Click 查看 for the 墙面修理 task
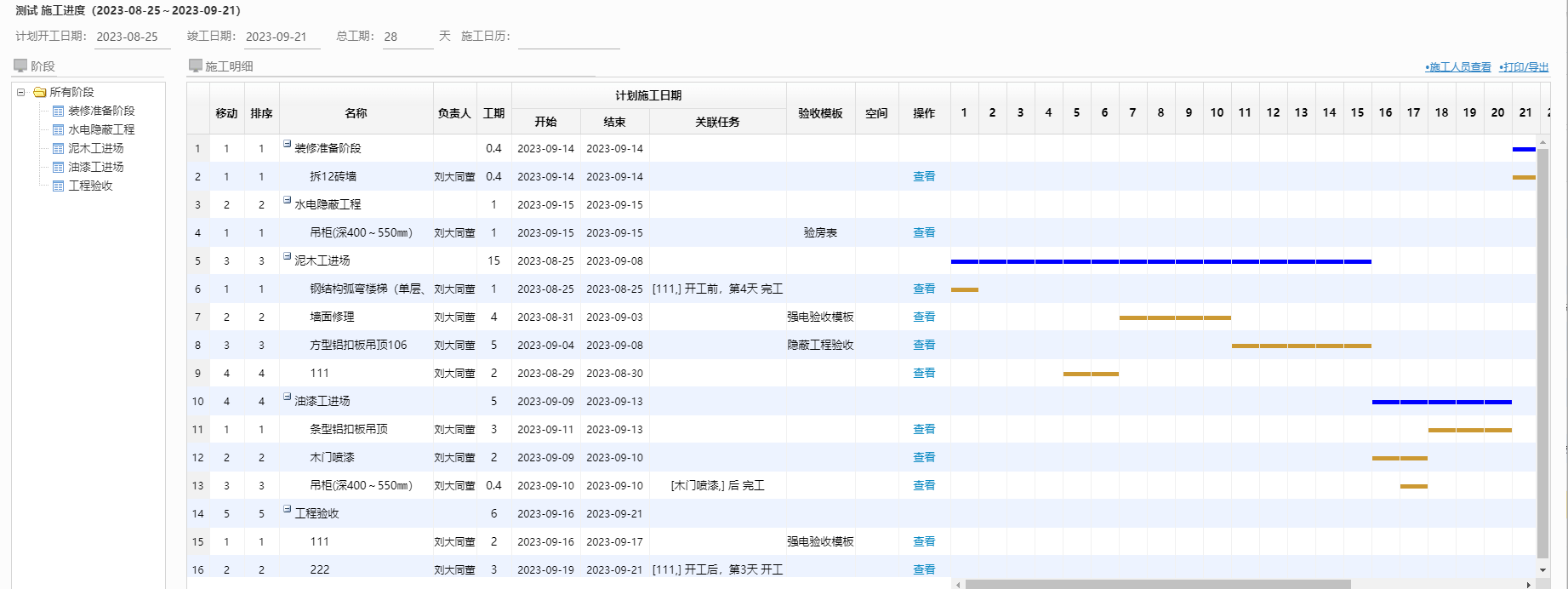This screenshot has height=589, width=1568. pyautogui.click(x=924, y=317)
